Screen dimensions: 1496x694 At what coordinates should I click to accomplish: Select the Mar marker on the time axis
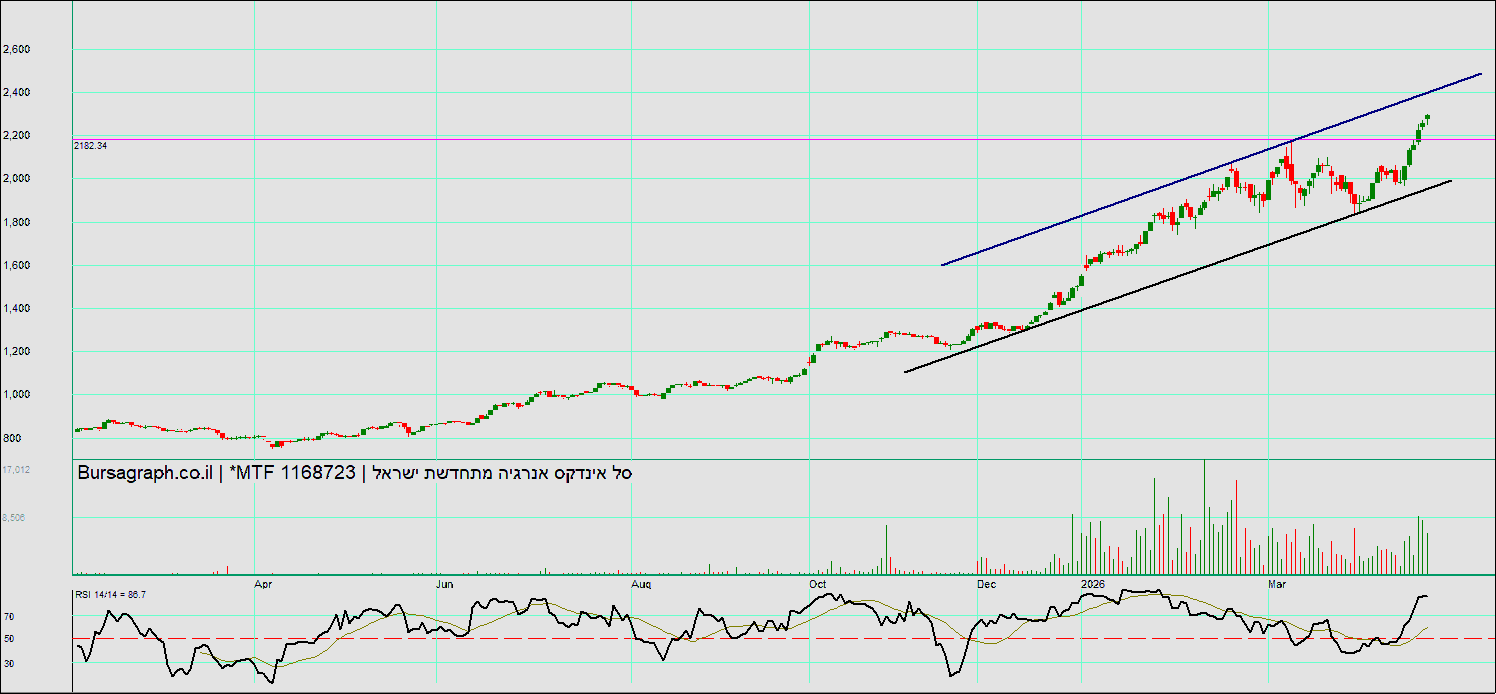tap(1277, 583)
